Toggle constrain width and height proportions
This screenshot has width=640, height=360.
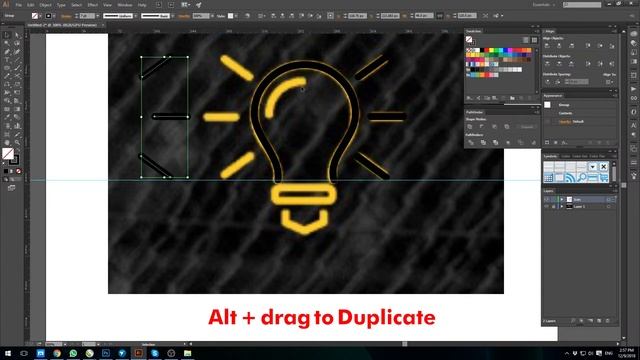click(x=440, y=16)
